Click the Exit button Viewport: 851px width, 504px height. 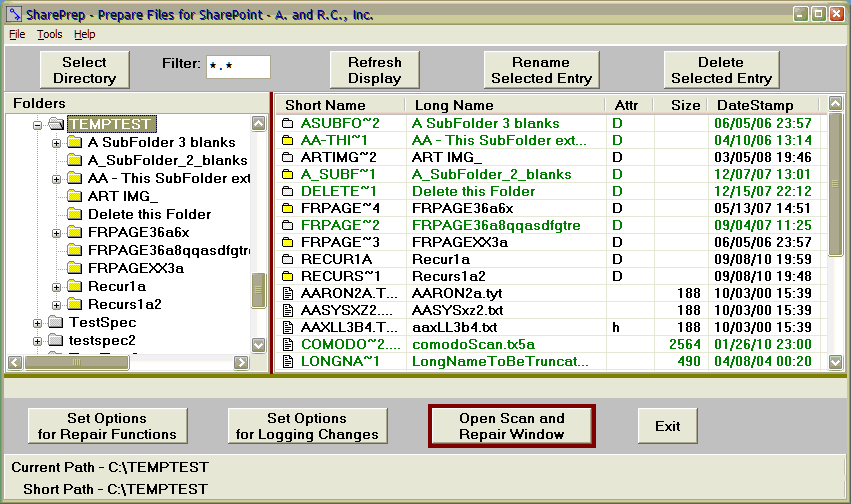click(x=668, y=426)
